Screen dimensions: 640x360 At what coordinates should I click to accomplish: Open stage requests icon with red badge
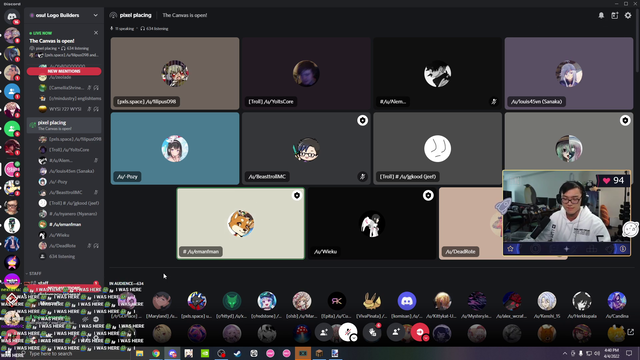coord(372,332)
